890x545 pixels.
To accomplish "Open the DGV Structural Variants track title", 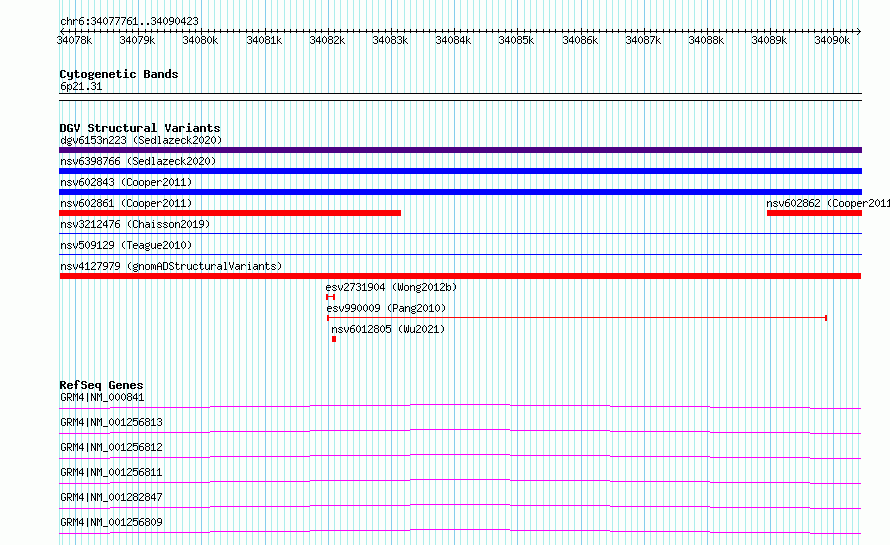I will pyautogui.click(x=140, y=128).
